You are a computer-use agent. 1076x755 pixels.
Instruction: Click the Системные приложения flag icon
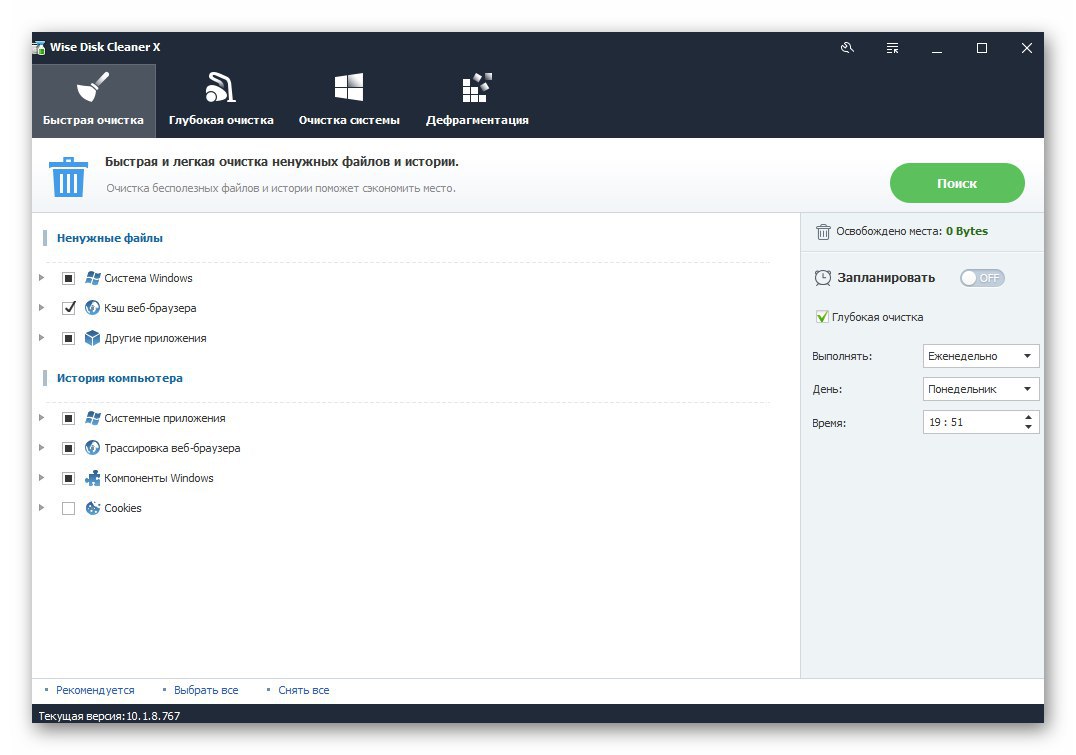pyautogui.click(x=93, y=418)
